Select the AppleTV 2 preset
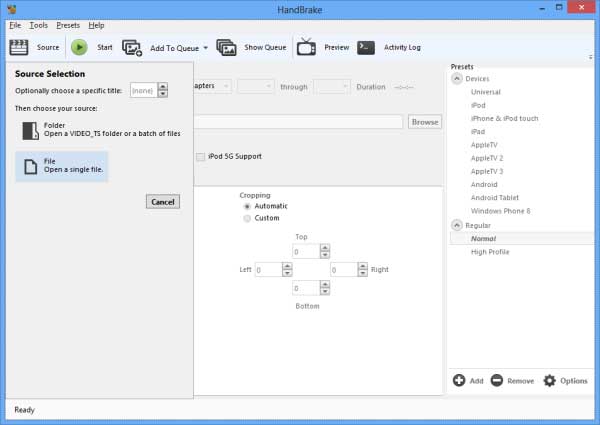 click(x=487, y=158)
